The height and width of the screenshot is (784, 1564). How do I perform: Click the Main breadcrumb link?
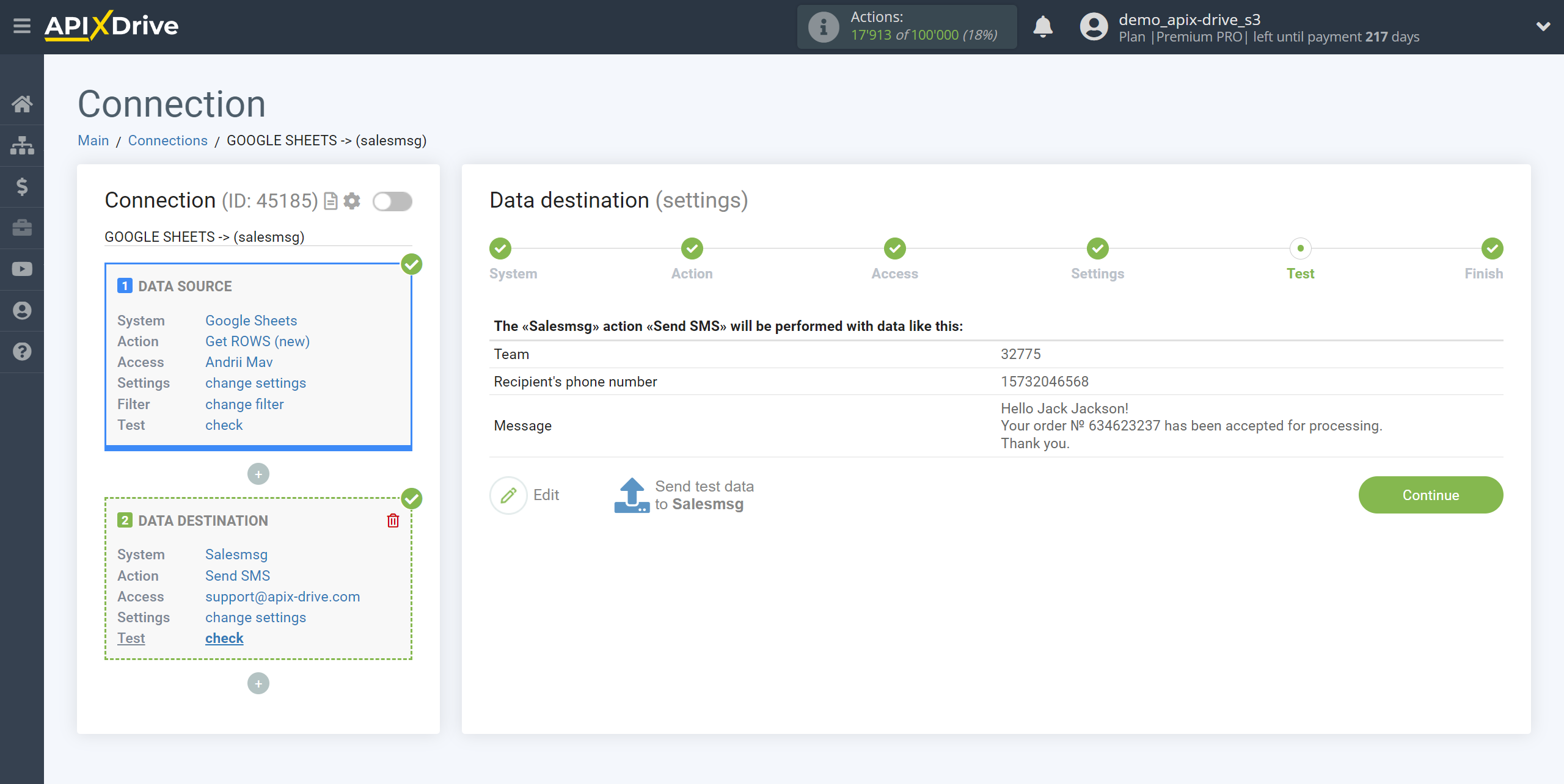click(x=93, y=140)
